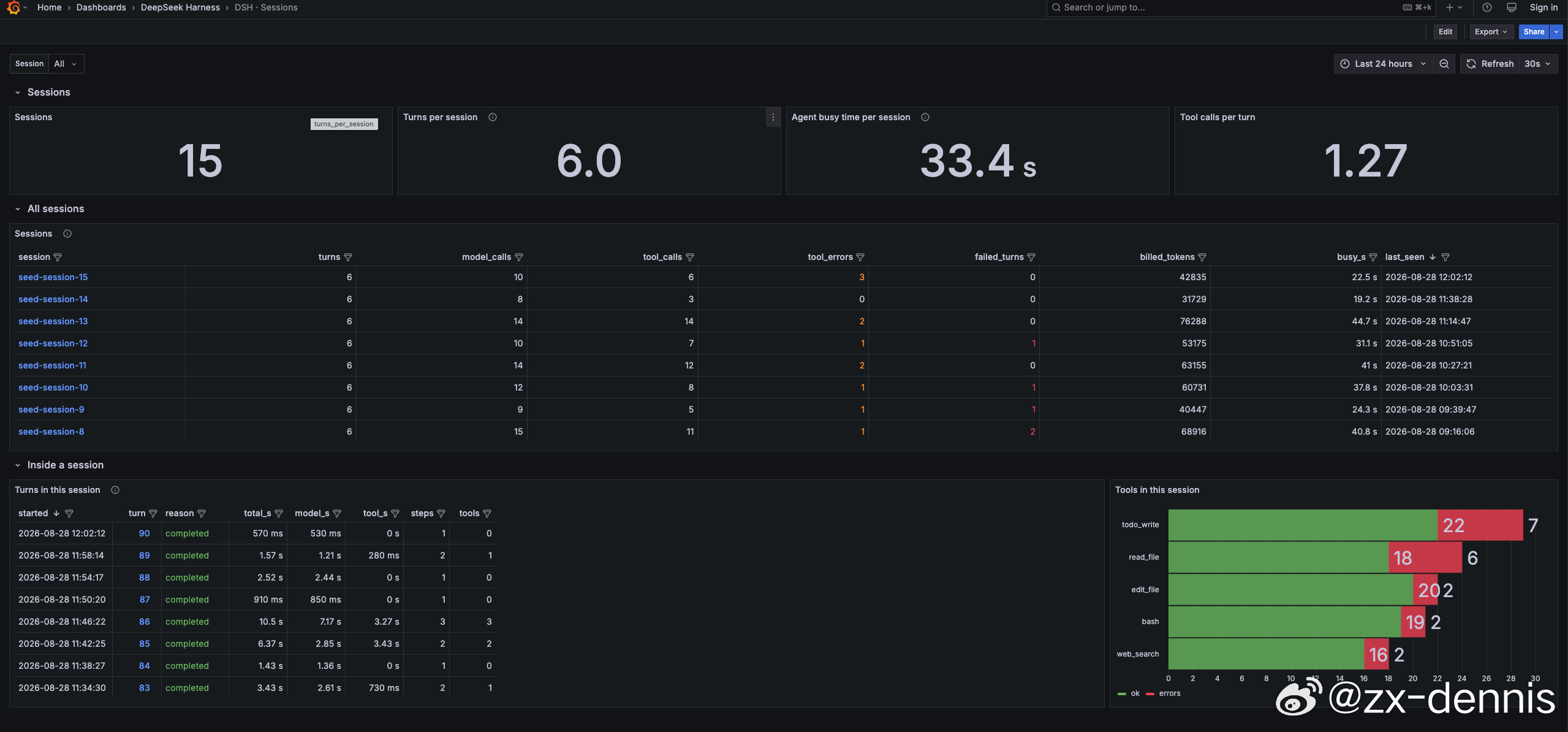Click the Sessions stat value 15

200,161
